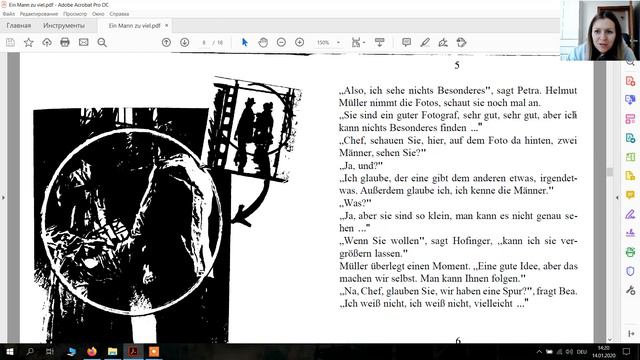Open the sign document tool
The width and height of the screenshot is (640, 360).
click(443, 42)
